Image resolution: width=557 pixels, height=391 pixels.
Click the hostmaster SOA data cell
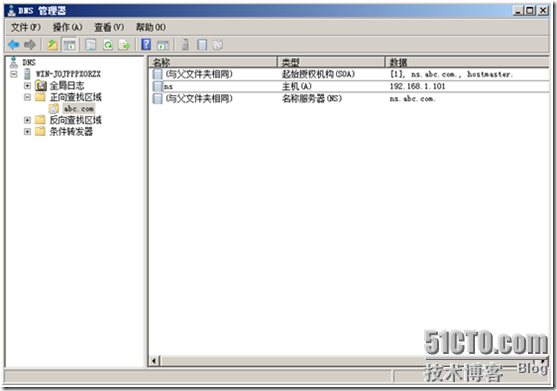[451, 74]
